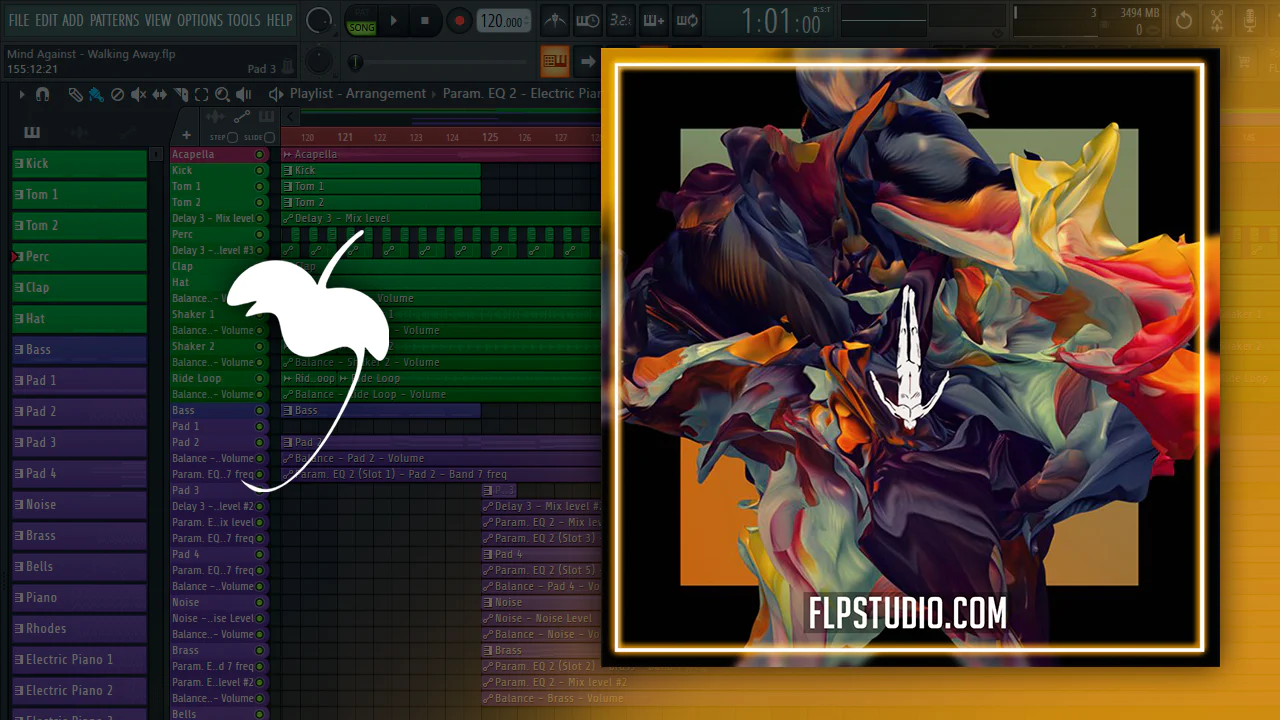Screen dimensions: 1280x720
Task: Select the Kick pattern in picker
Action: [x=79, y=164]
